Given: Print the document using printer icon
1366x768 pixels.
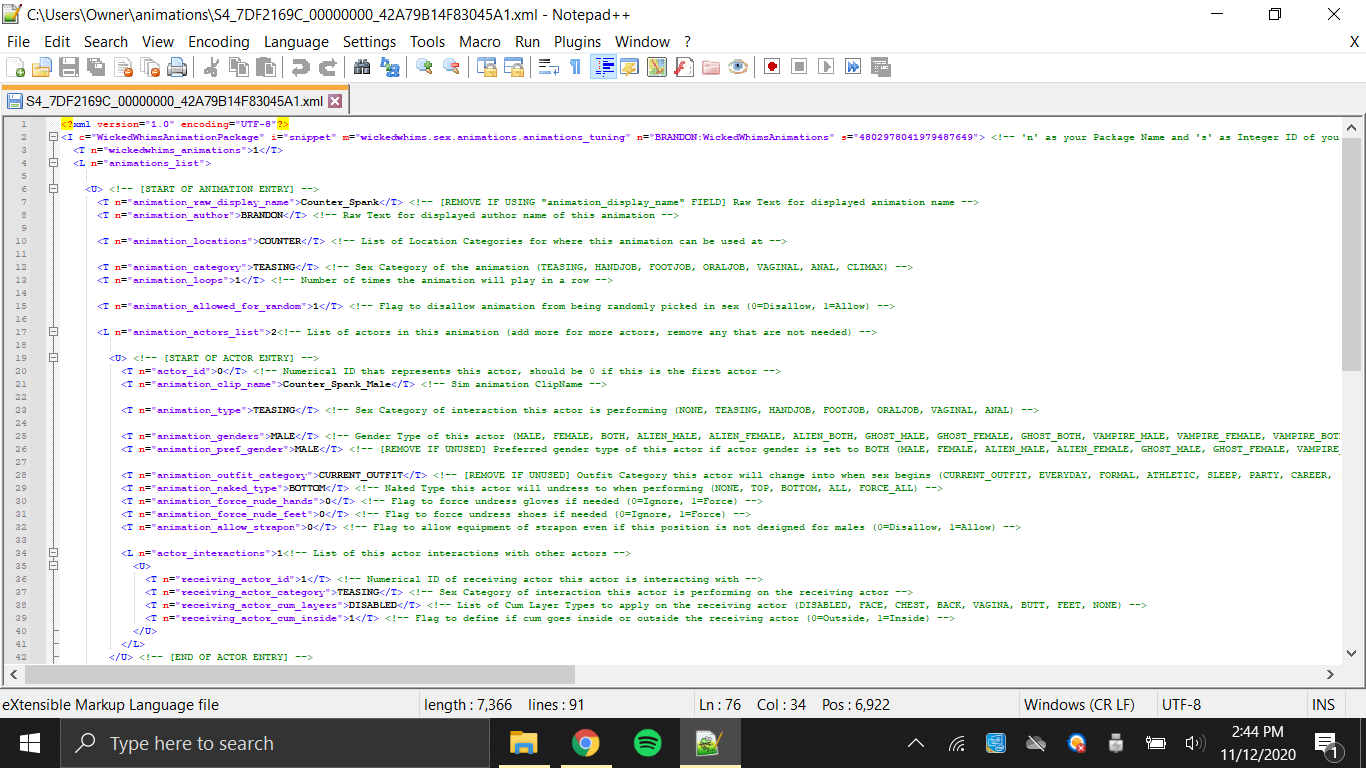Looking at the screenshot, I should 177,67.
